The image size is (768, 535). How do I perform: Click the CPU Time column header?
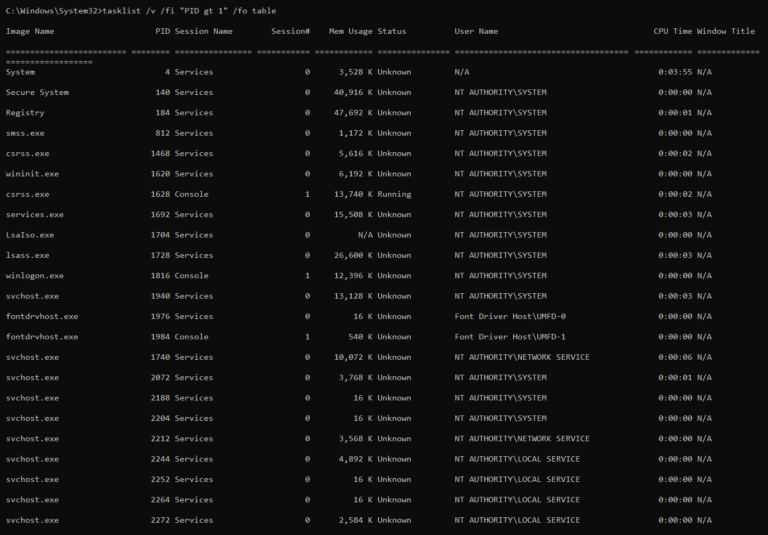673,31
